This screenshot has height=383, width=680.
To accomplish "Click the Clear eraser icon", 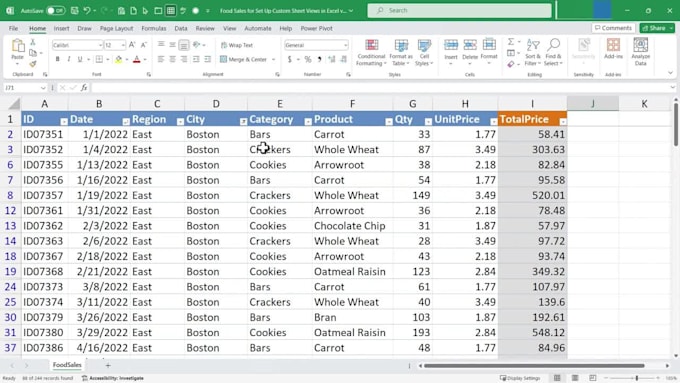I will point(511,64).
